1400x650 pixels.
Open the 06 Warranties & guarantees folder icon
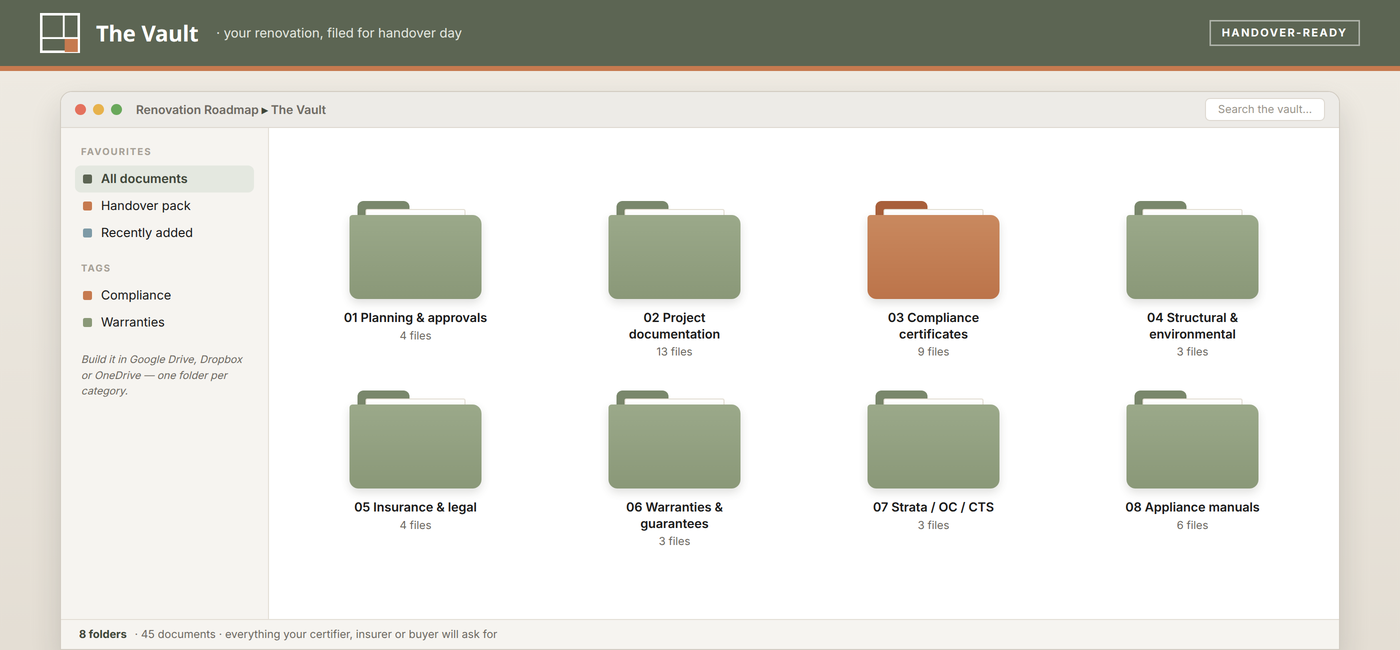tap(674, 440)
